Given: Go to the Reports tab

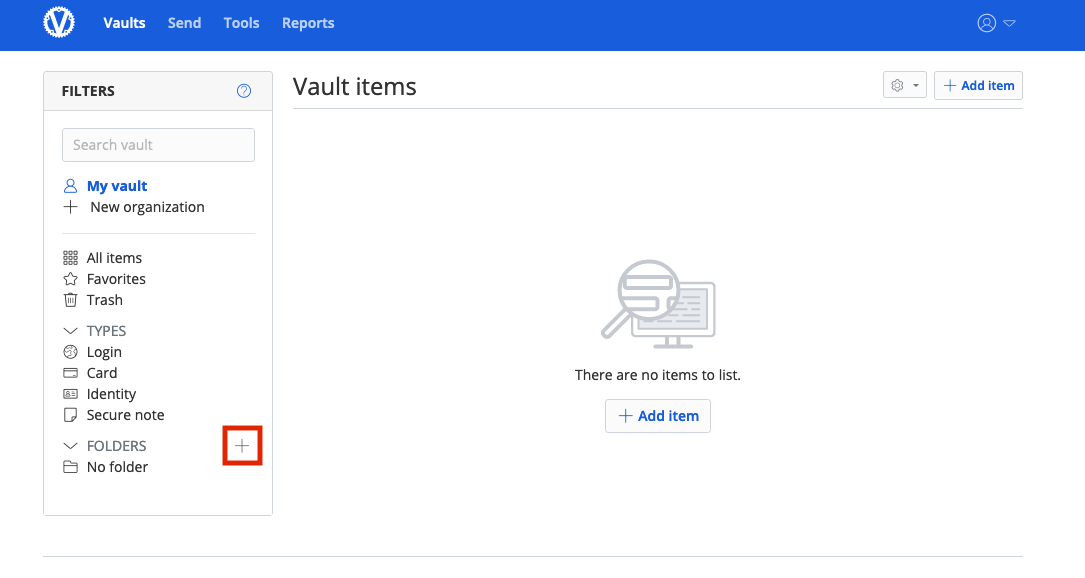Looking at the screenshot, I should click(308, 23).
